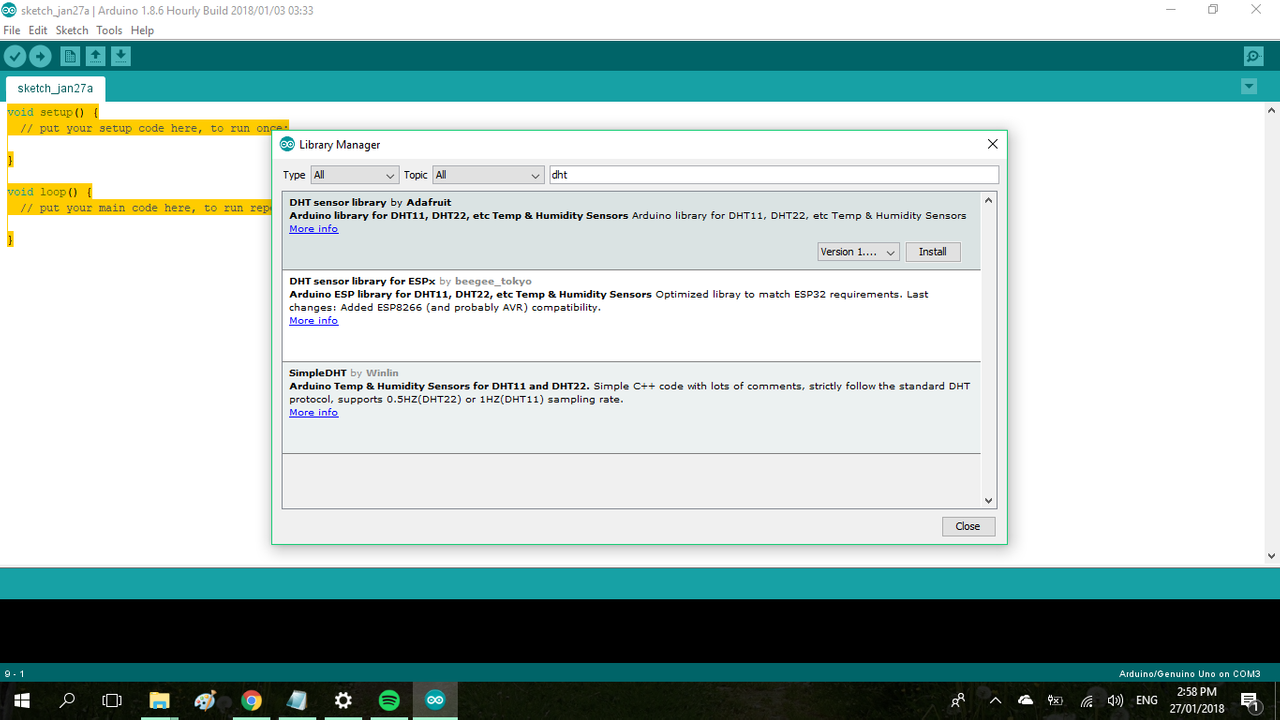This screenshot has height=720, width=1280.
Task: Open More info for Adafruit DHT library
Action: point(314,229)
